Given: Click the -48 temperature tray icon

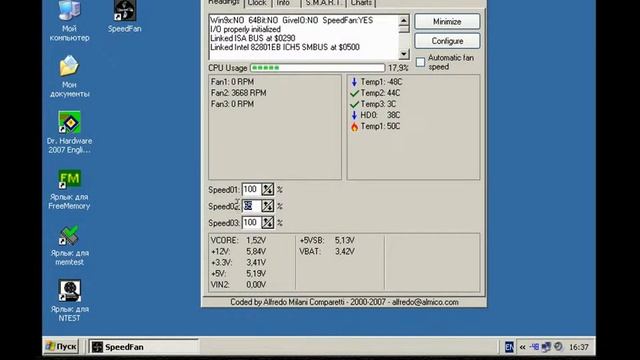Looking at the screenshot, I should tap(534, 347).
